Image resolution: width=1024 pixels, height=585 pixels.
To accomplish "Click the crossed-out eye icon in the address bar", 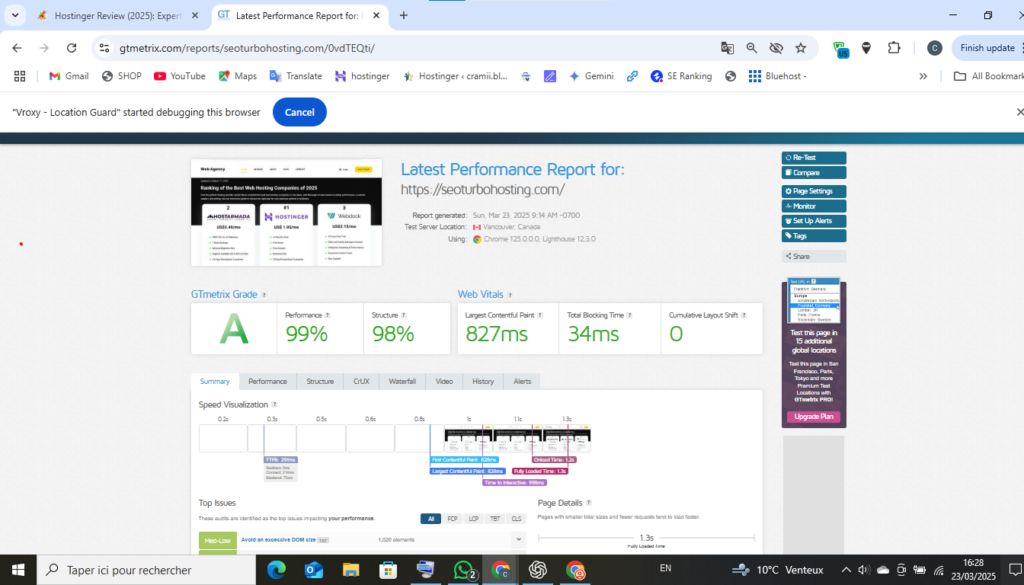I will tap(776, 48).
